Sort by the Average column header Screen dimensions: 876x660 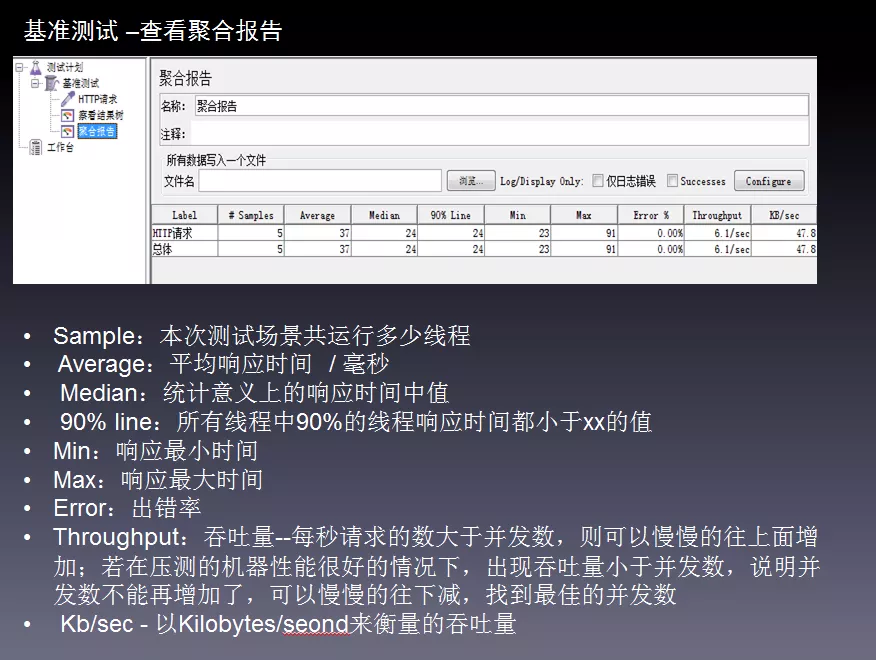[317, 215]
